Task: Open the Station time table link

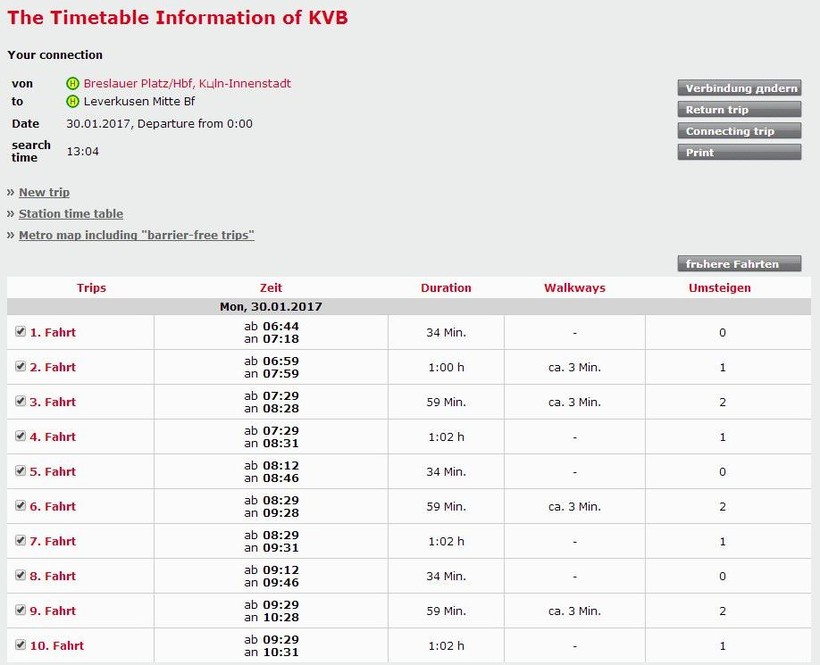Action: point(71,214)
